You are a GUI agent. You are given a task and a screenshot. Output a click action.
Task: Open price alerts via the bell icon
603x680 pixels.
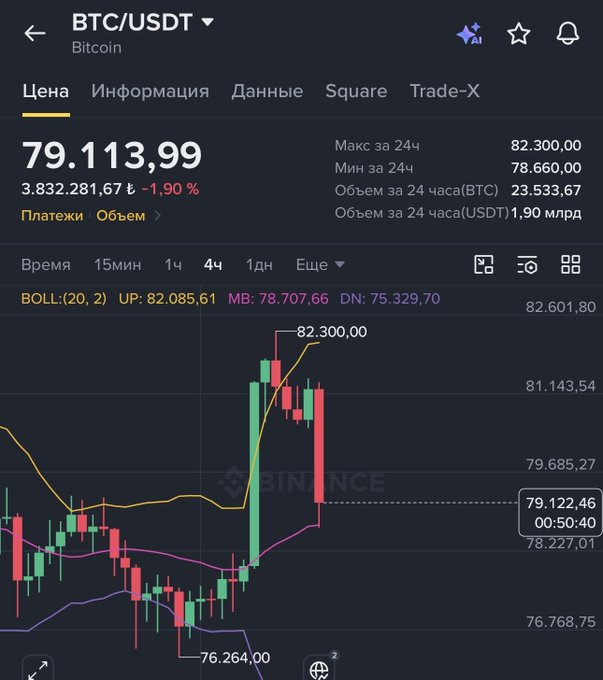568,33
